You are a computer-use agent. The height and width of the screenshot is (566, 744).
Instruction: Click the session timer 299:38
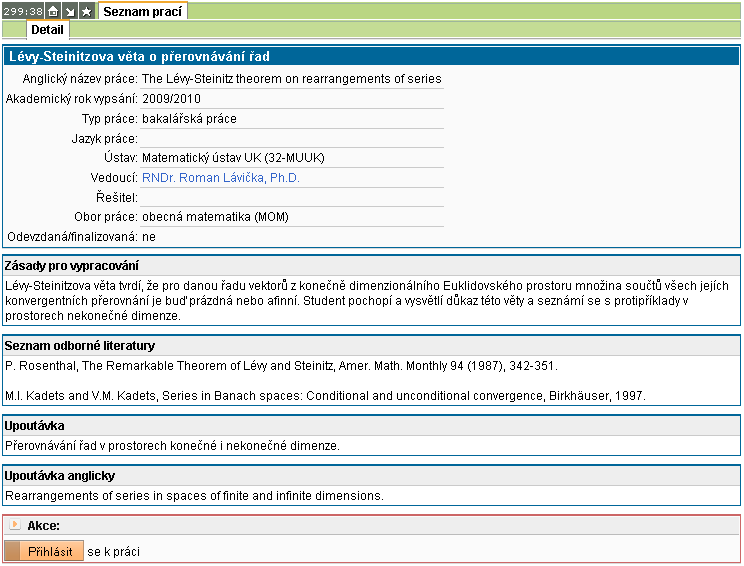23,11
